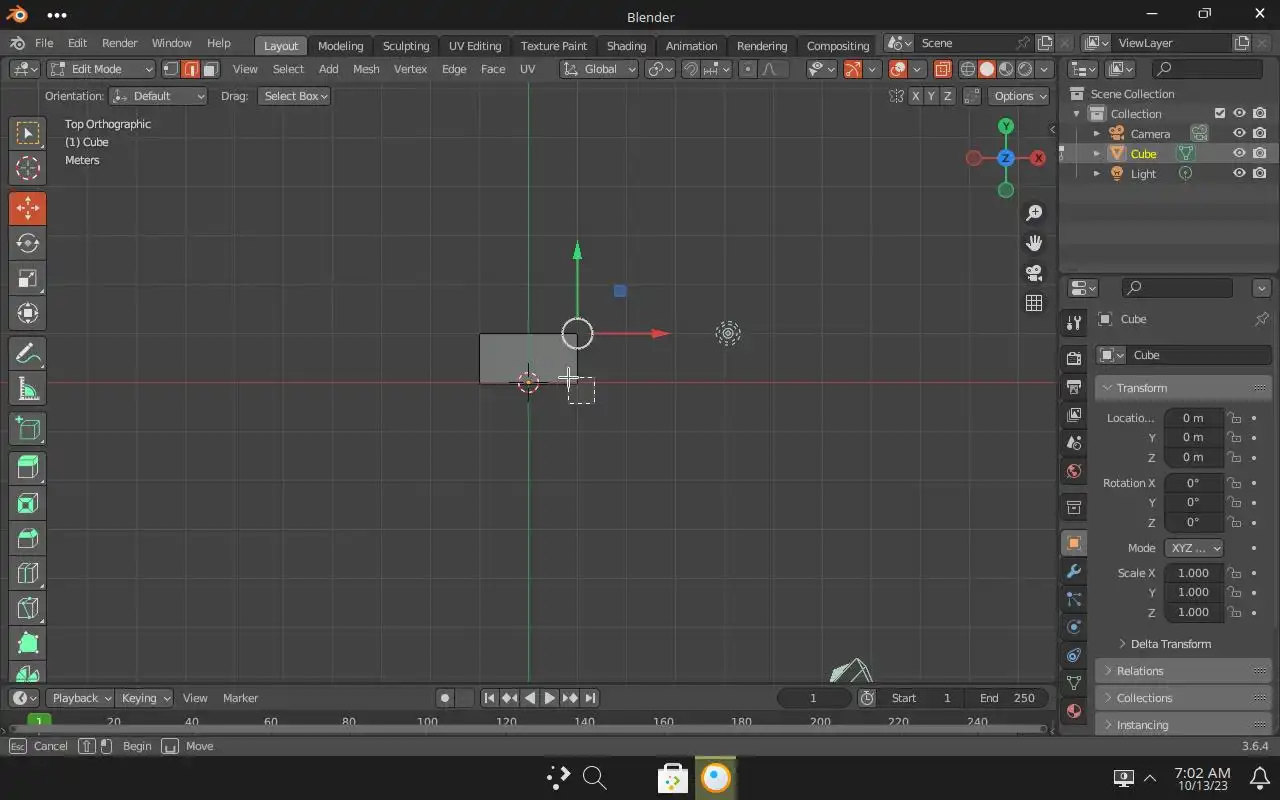Switch to vertex select mode
Screen dimensions: 1280x800
tap(171, 69)
